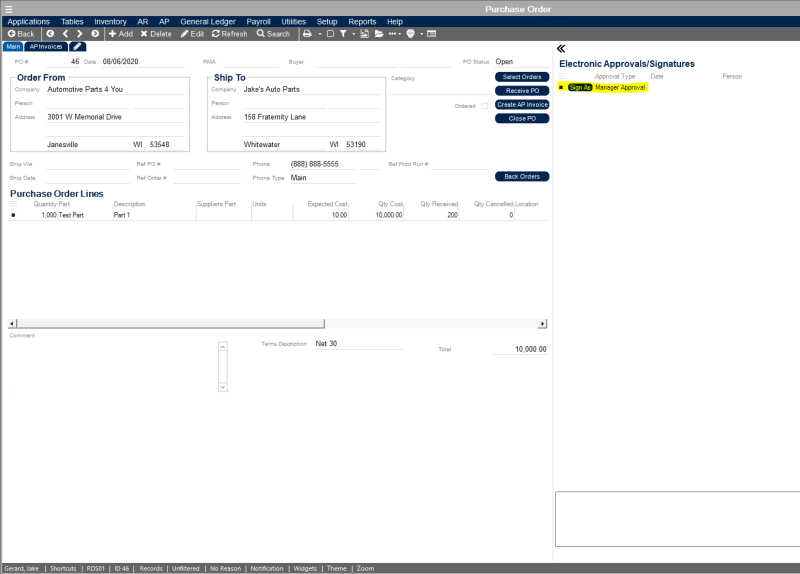Open the print options dropdown arrow
Image resolution: width=800 pixels, height=574 pixels.
click(320, 34)
